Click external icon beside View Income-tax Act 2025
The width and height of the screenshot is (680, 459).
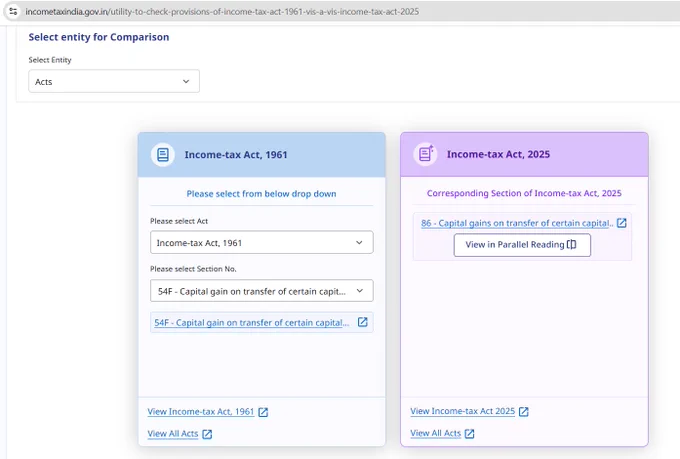(x=524, y=411)
